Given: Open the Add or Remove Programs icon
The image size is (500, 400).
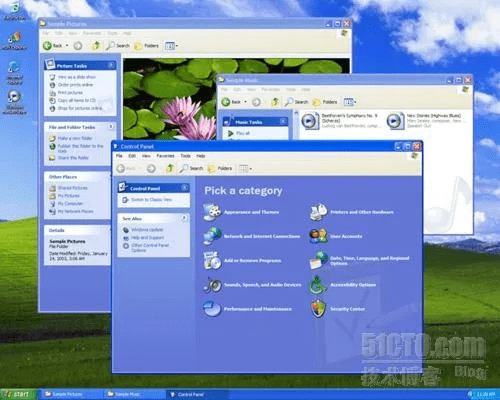Looking at the screenshot, I should tap(212, 260).
